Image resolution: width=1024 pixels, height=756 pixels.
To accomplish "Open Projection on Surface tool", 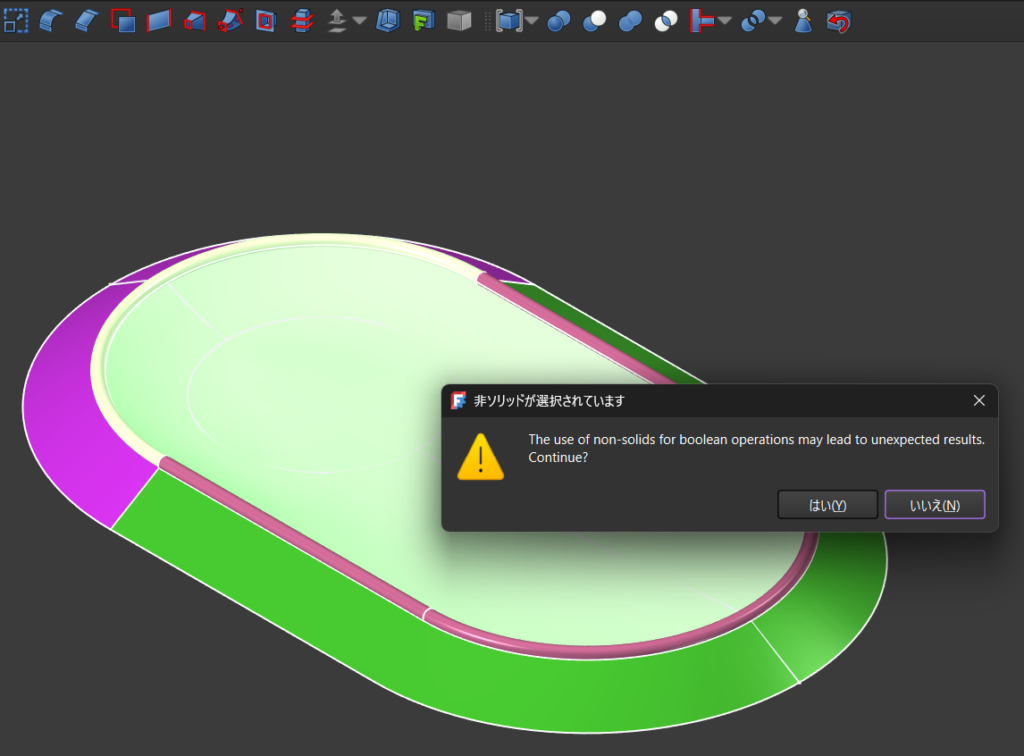I will pos(423,20).
